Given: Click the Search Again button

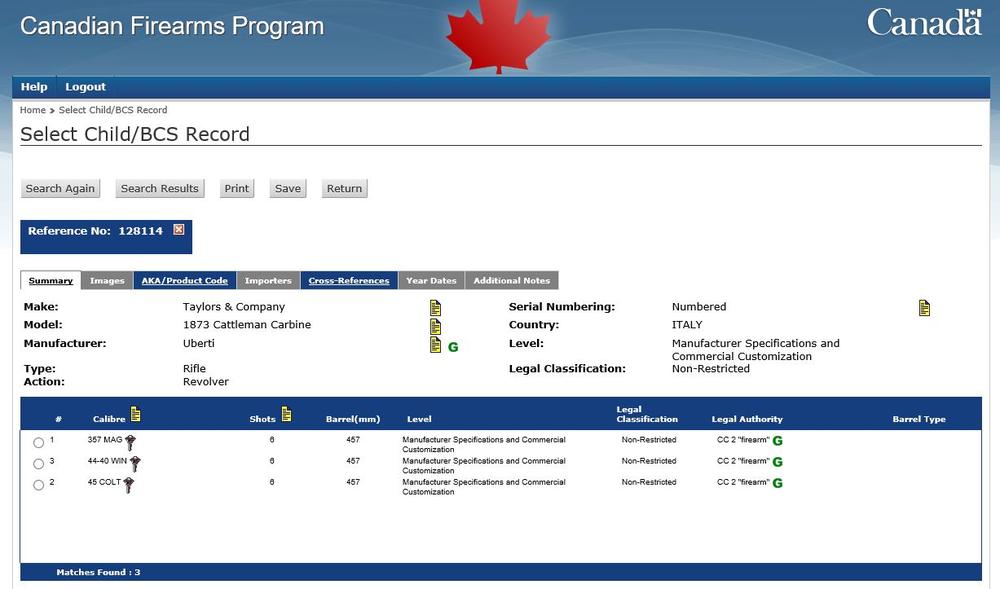Looking at the screenshot, I should 60,189.
